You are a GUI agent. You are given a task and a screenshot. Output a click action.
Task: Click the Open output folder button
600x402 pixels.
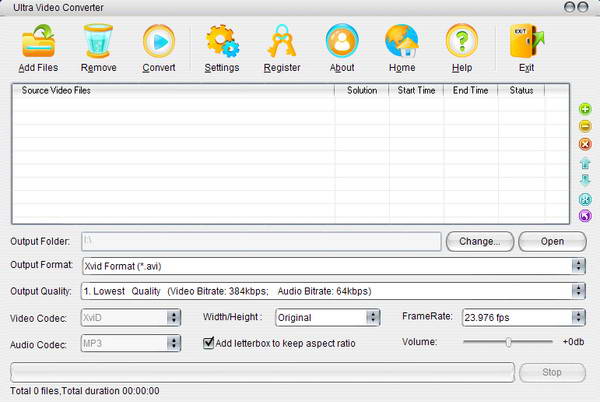pos(552,241)
